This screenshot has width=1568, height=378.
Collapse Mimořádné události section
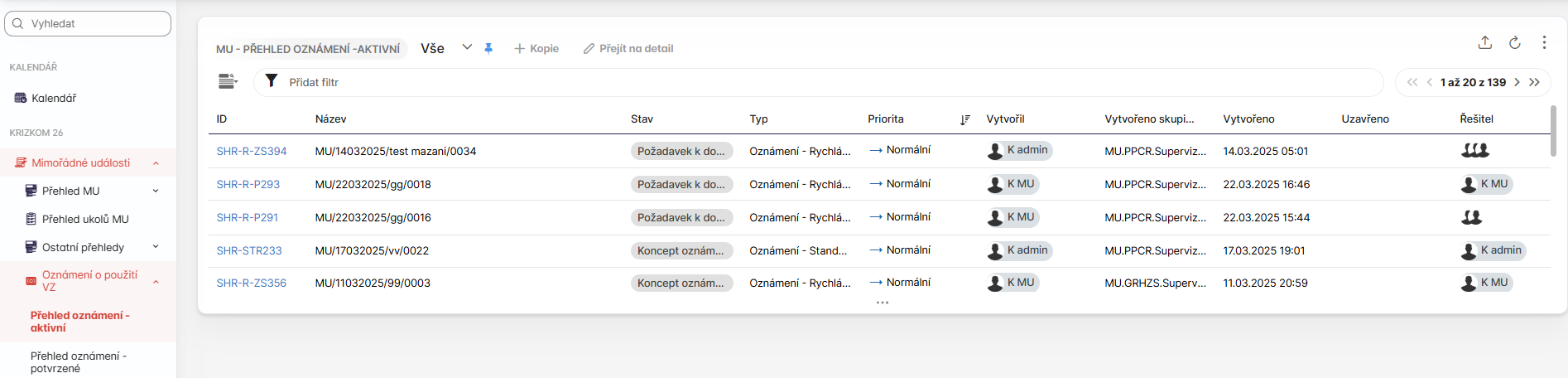[x=156, y=163]
